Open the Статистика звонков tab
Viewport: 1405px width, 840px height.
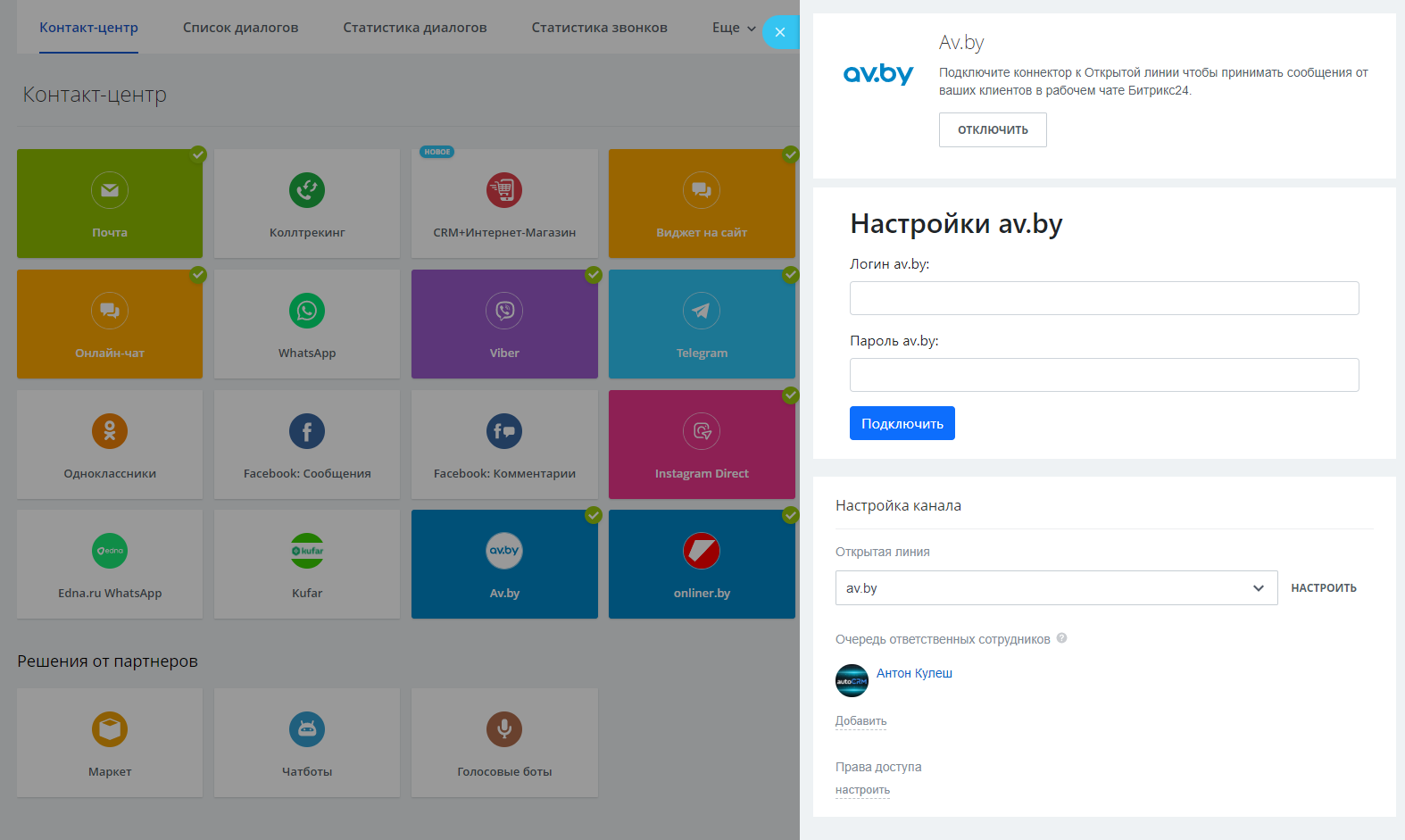click(x=600, y=28)
